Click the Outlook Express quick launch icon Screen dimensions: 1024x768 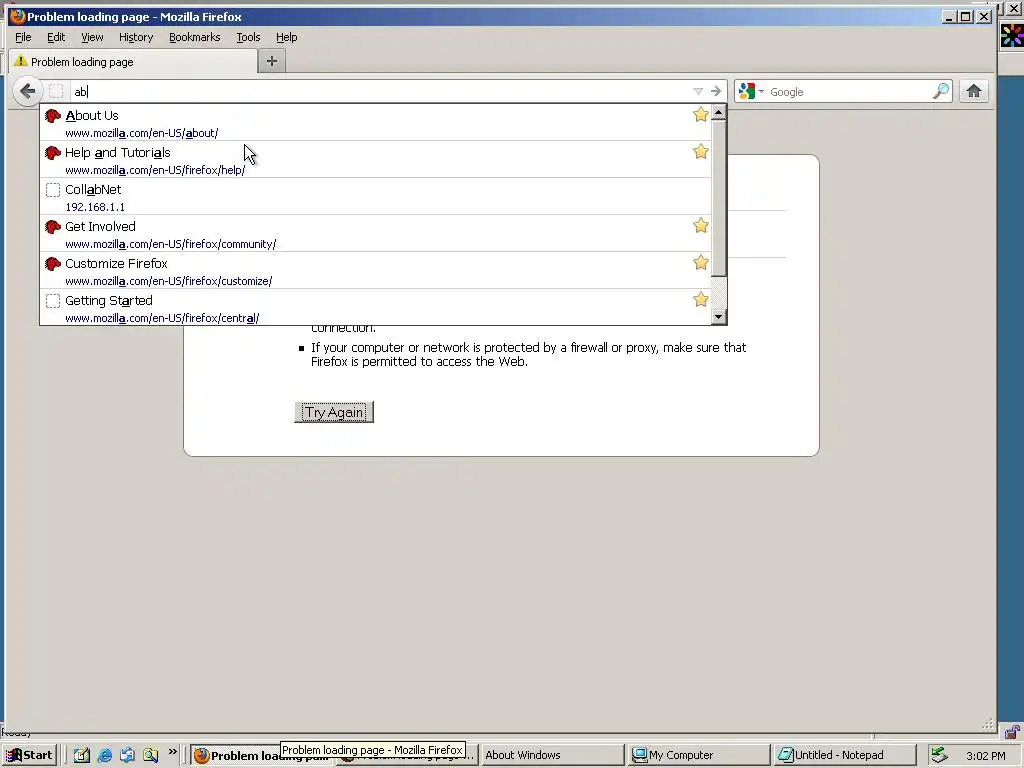click(x=127, y=756)
